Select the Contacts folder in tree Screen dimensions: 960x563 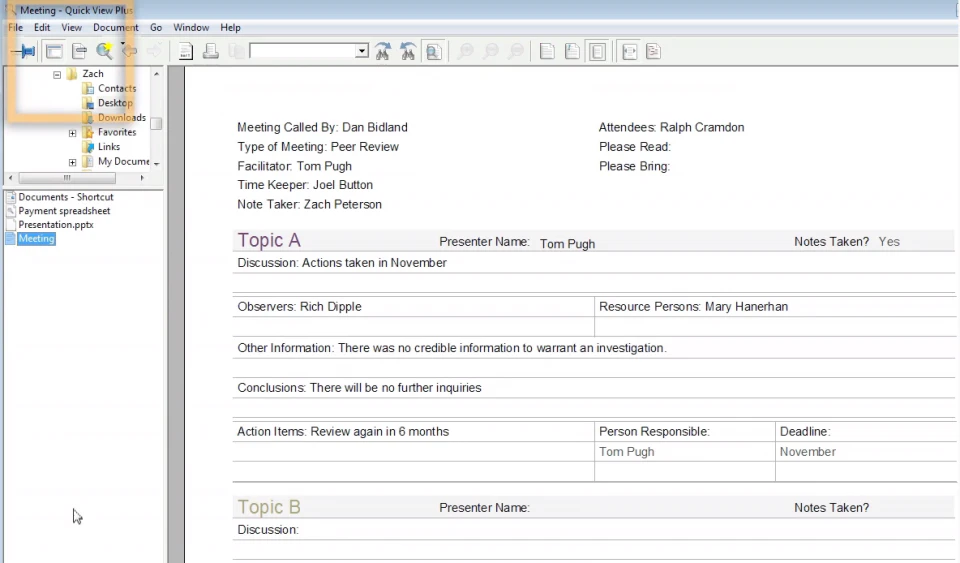tap(117, 88)
